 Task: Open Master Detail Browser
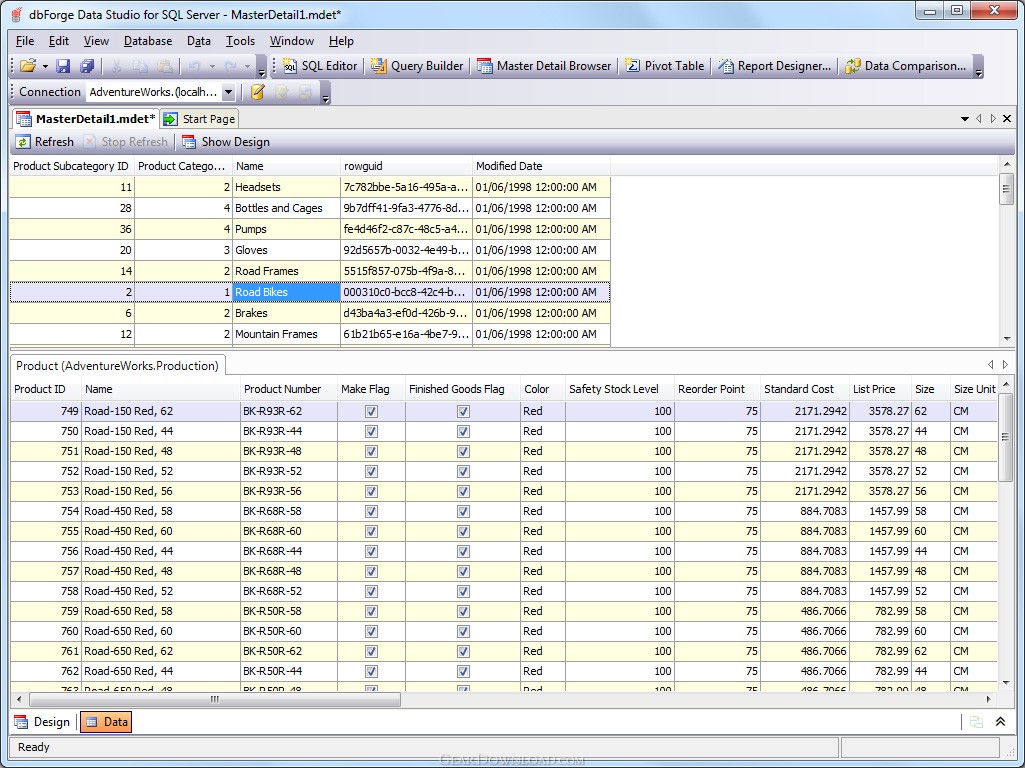[544, 66]
